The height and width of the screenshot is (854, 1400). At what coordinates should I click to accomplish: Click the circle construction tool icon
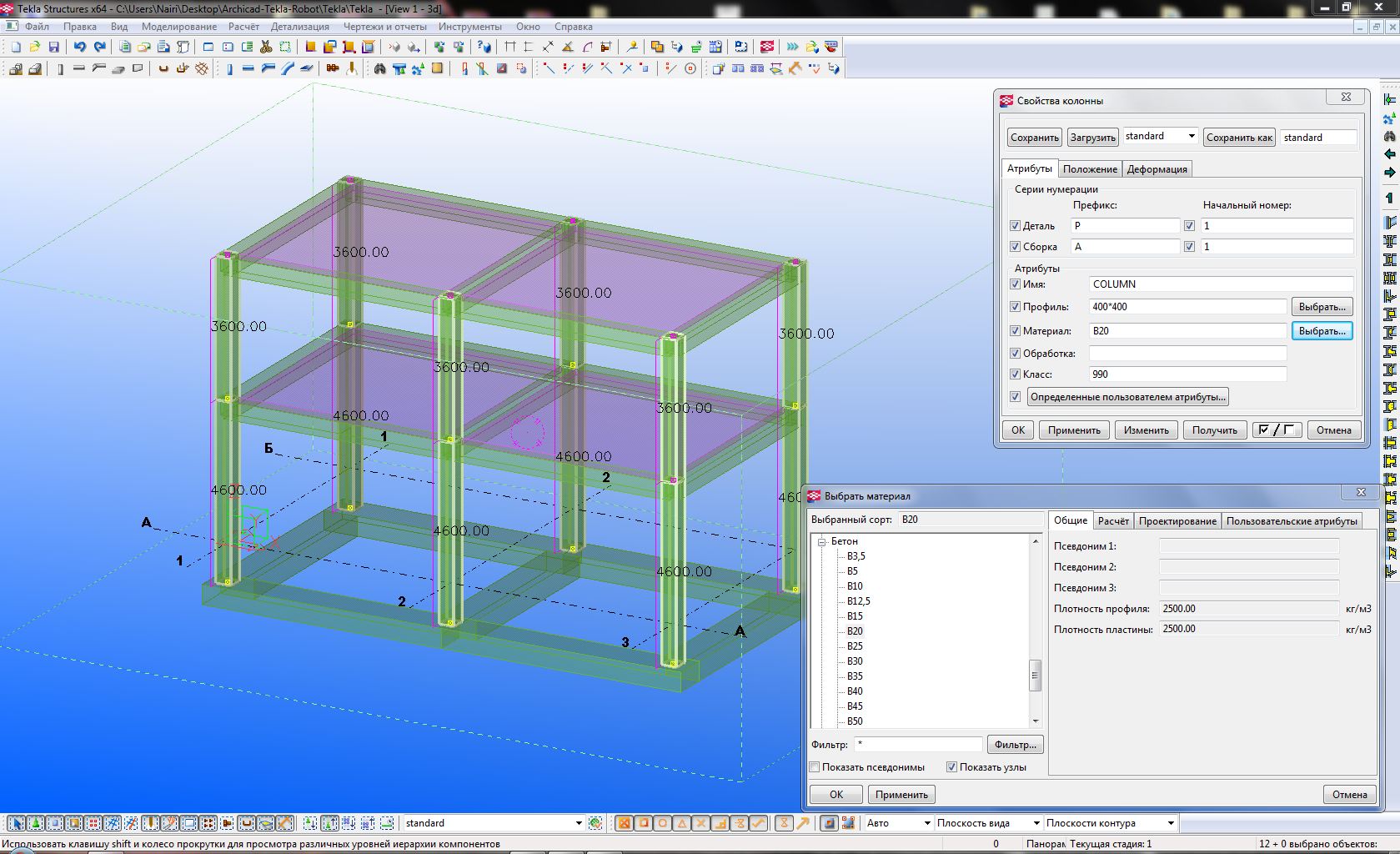pyautogui.click(x=690, y=69)
